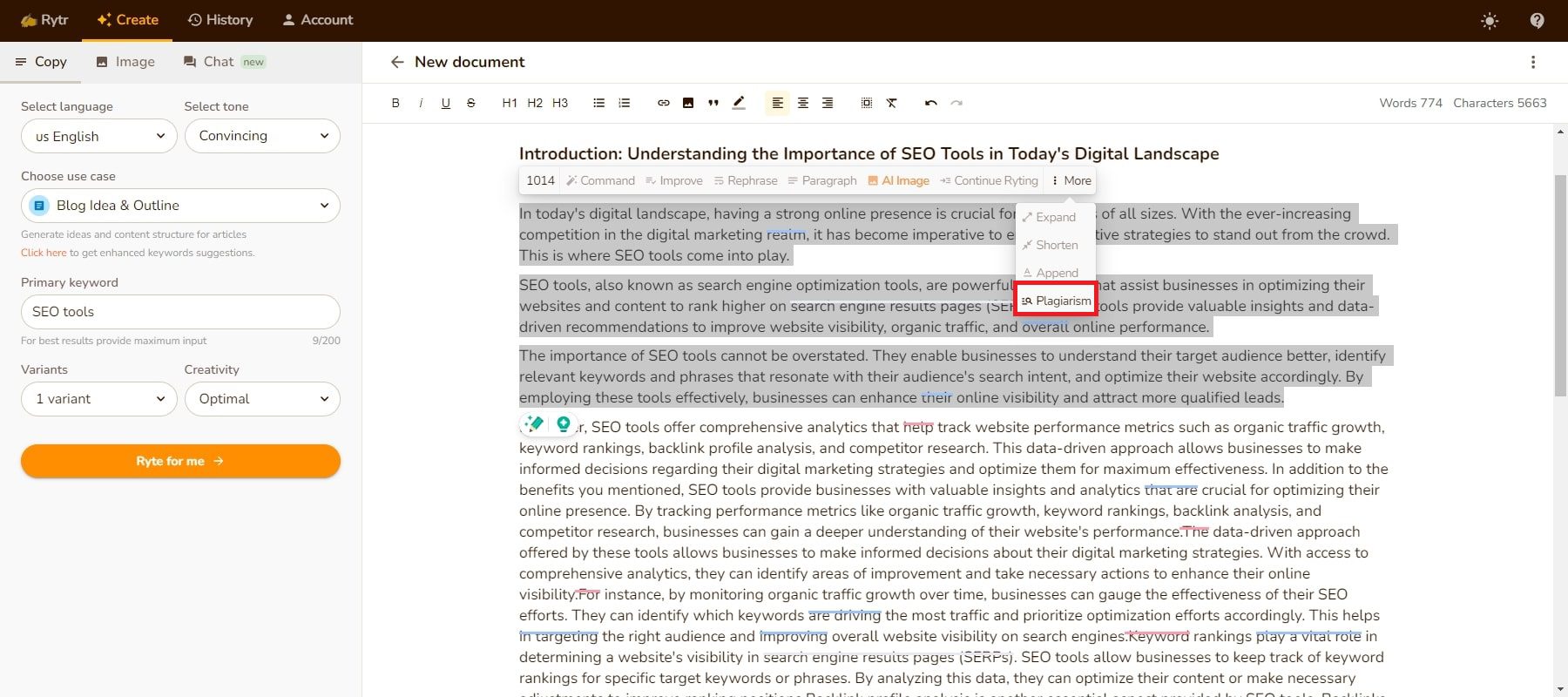Viewport: 1568px width, 697px height.
Task: Toggle underline formatting
Action: click(446, 103)
